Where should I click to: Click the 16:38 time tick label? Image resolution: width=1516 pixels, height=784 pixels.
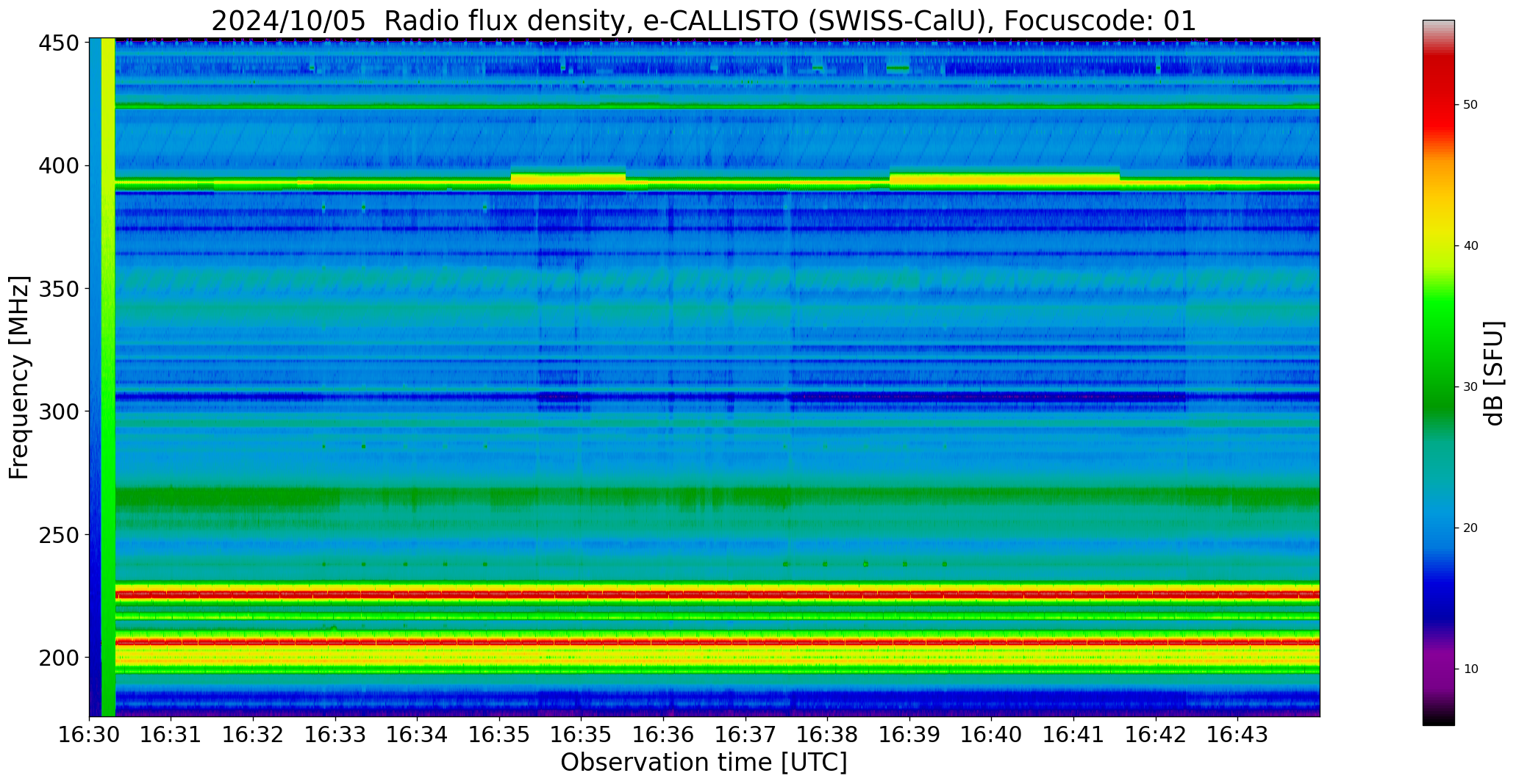coord(828,734)
